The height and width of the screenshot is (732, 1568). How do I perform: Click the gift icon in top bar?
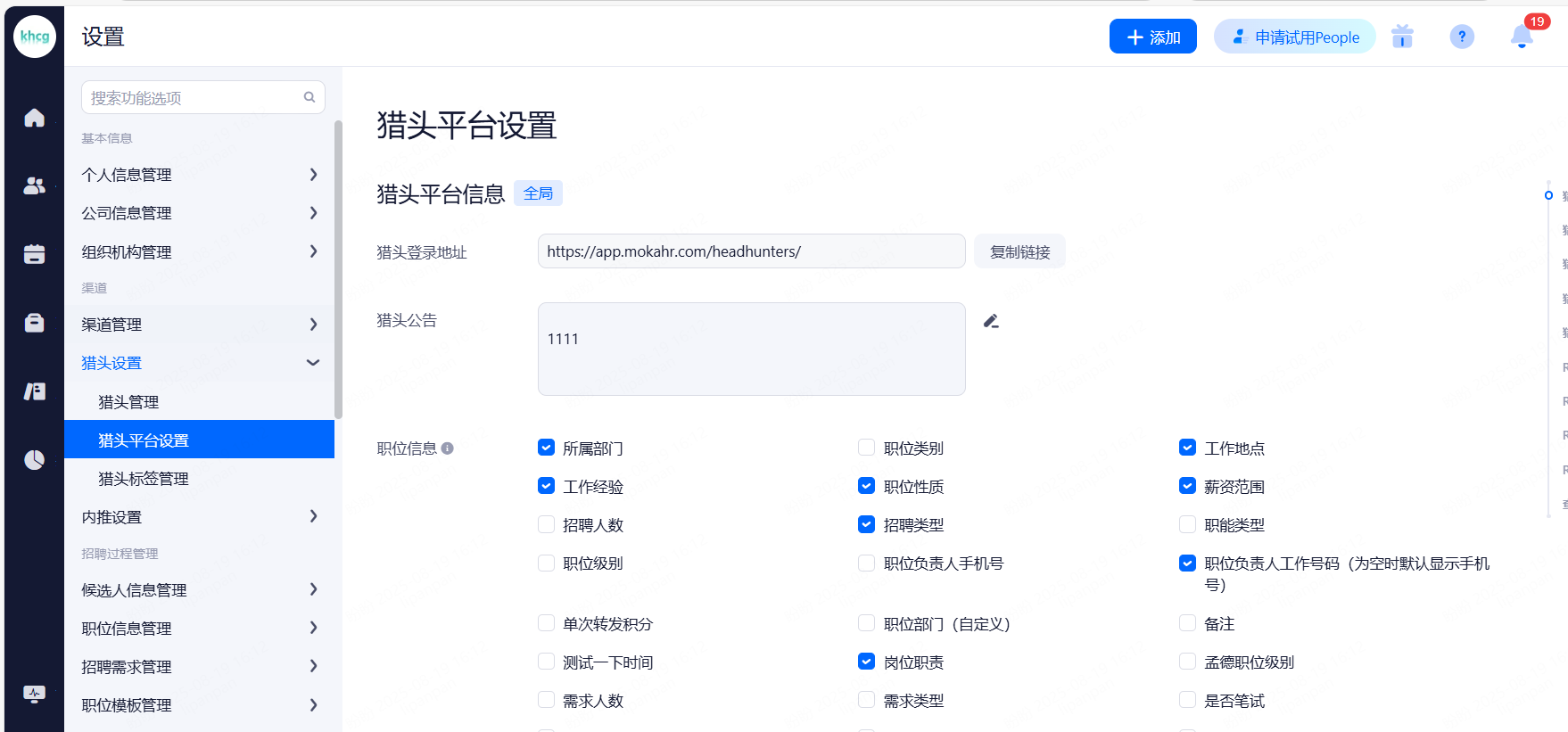[x=1402, y=37]
